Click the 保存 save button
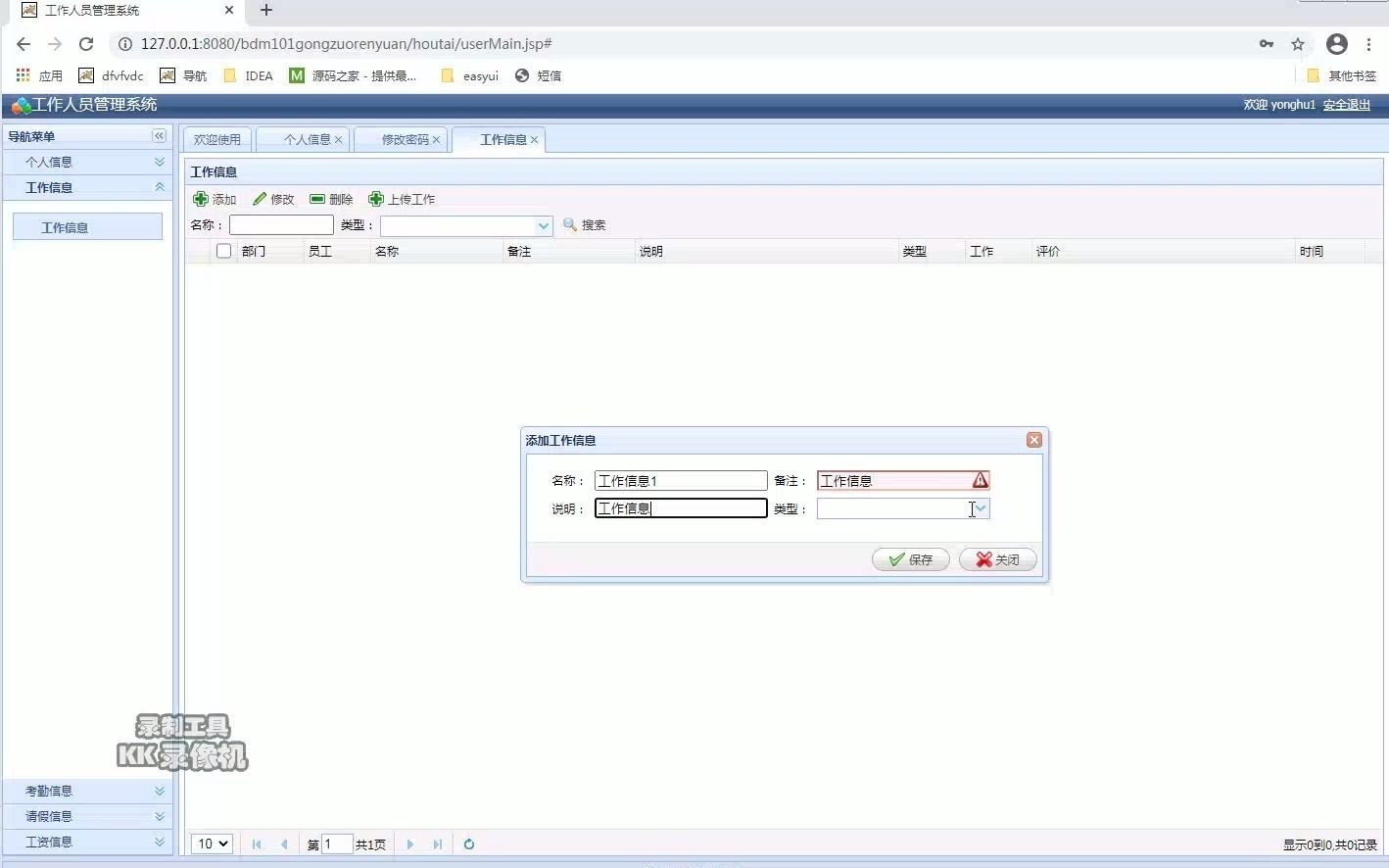The image size is (1389, 868). tap(911, 560)
